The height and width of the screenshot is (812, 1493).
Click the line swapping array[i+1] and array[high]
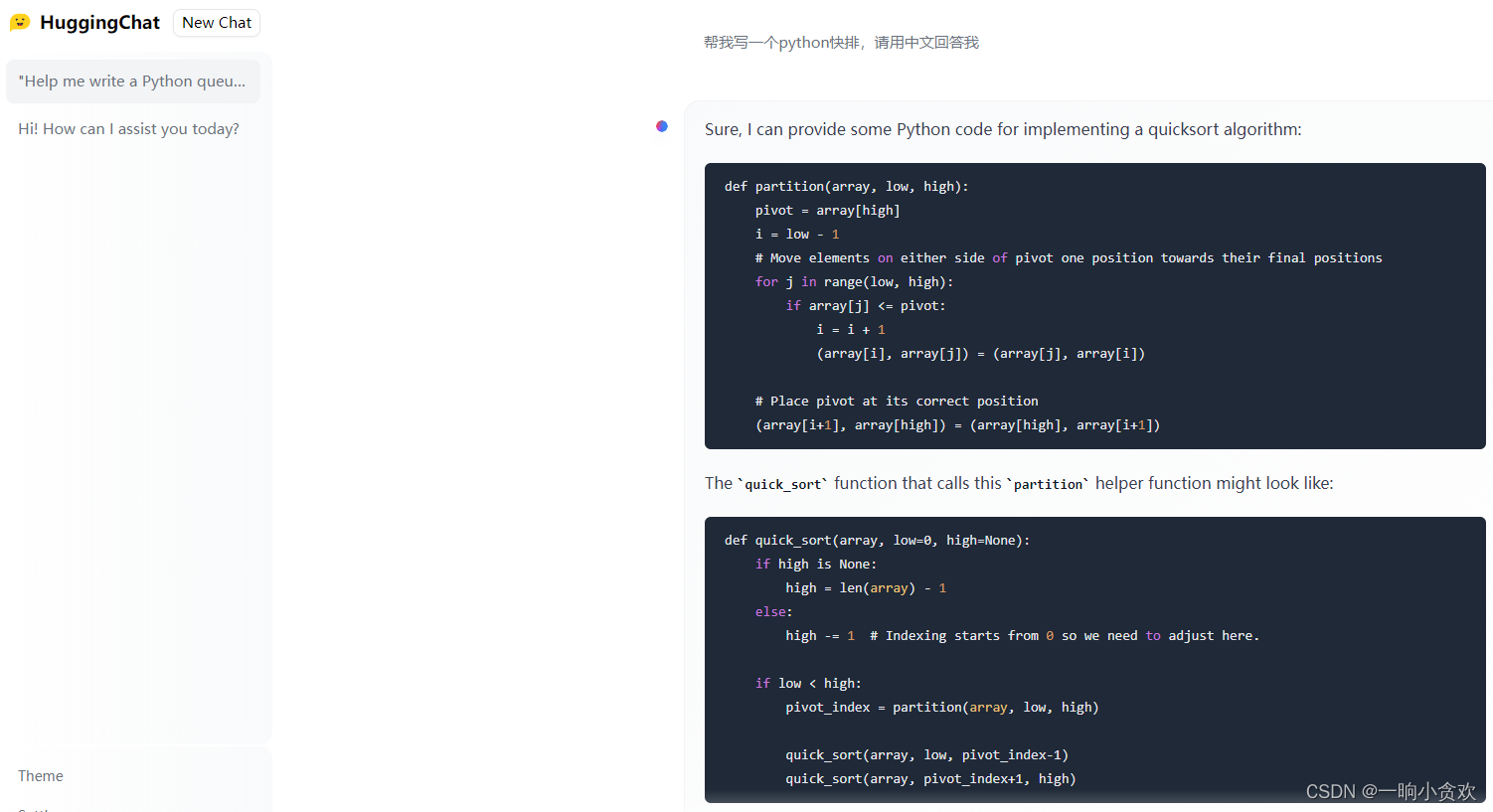(958, 424)
